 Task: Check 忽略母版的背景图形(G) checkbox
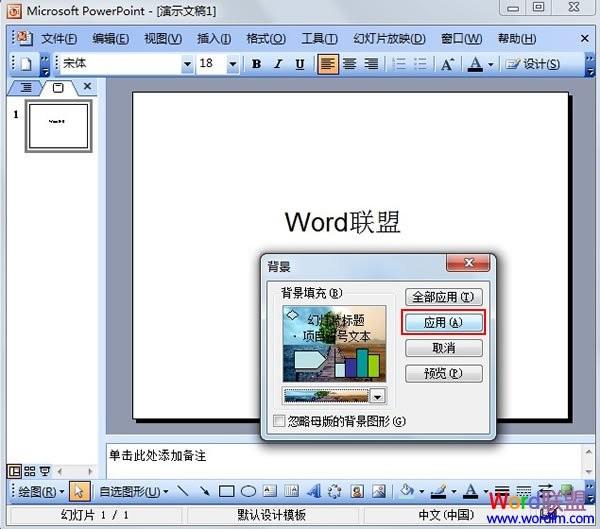(x=279, y=421)
